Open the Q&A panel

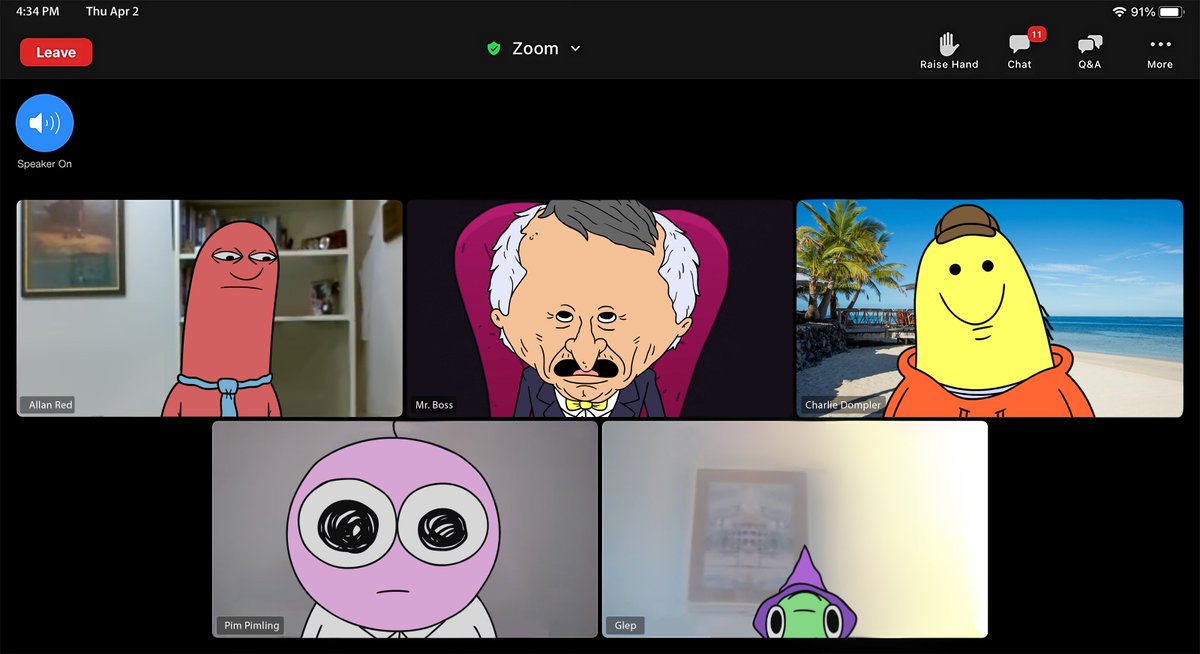[1089, 51]
